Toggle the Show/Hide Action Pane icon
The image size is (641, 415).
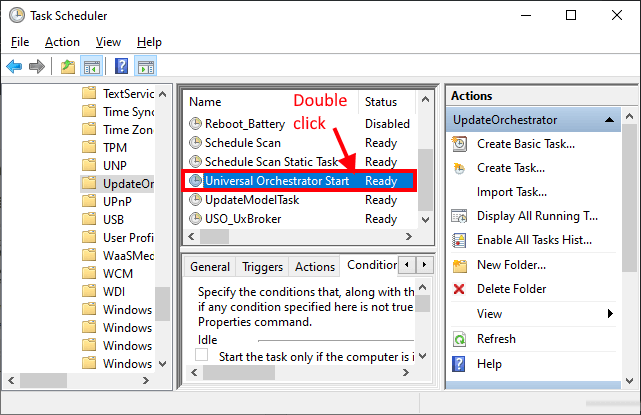pyautogui.click(x=146, y=66)
